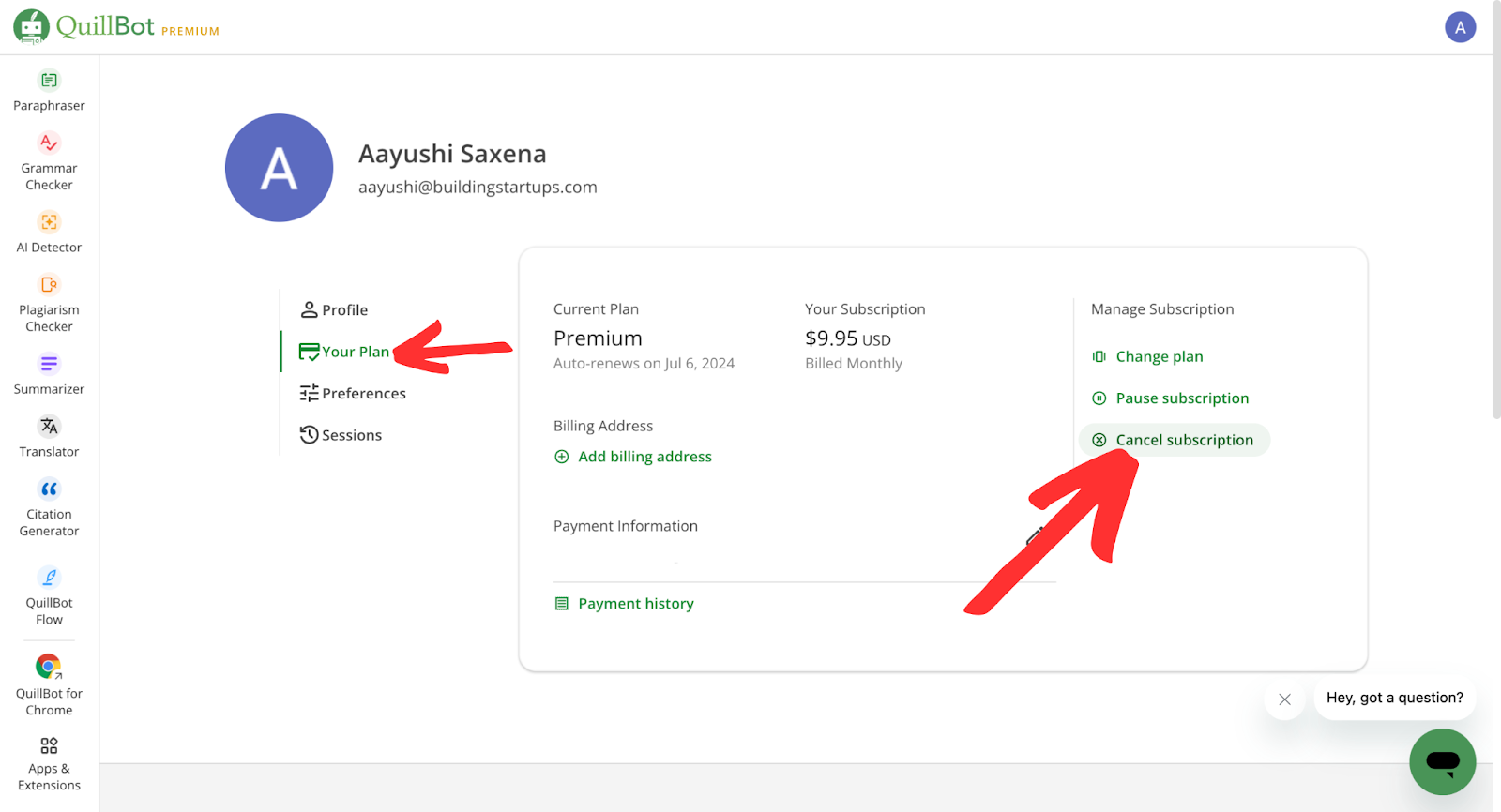
Task: Click the 'Billing Address' label
Action: pyautogui.click(x=603, y=426)
